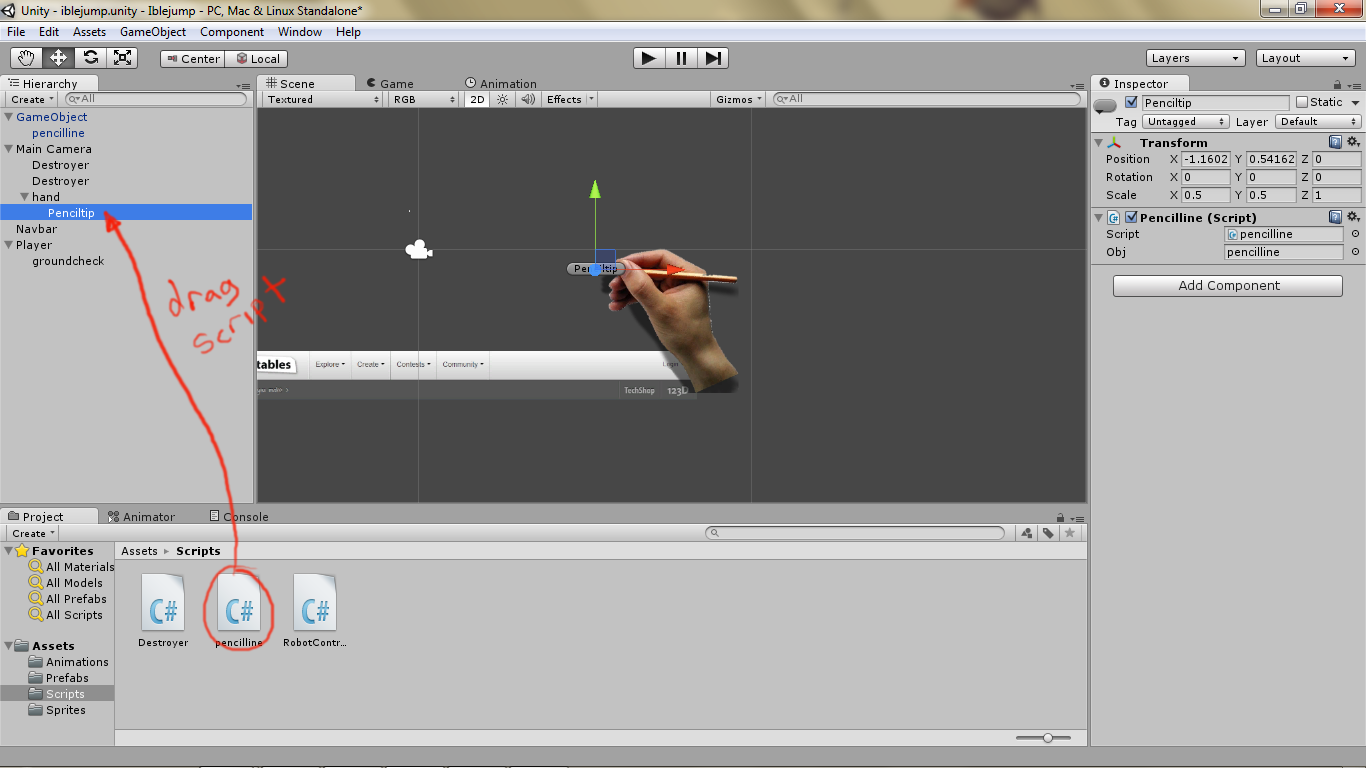Toggle scene audio button
Viewport: 1366px width, 768px height.
[528, 99]
